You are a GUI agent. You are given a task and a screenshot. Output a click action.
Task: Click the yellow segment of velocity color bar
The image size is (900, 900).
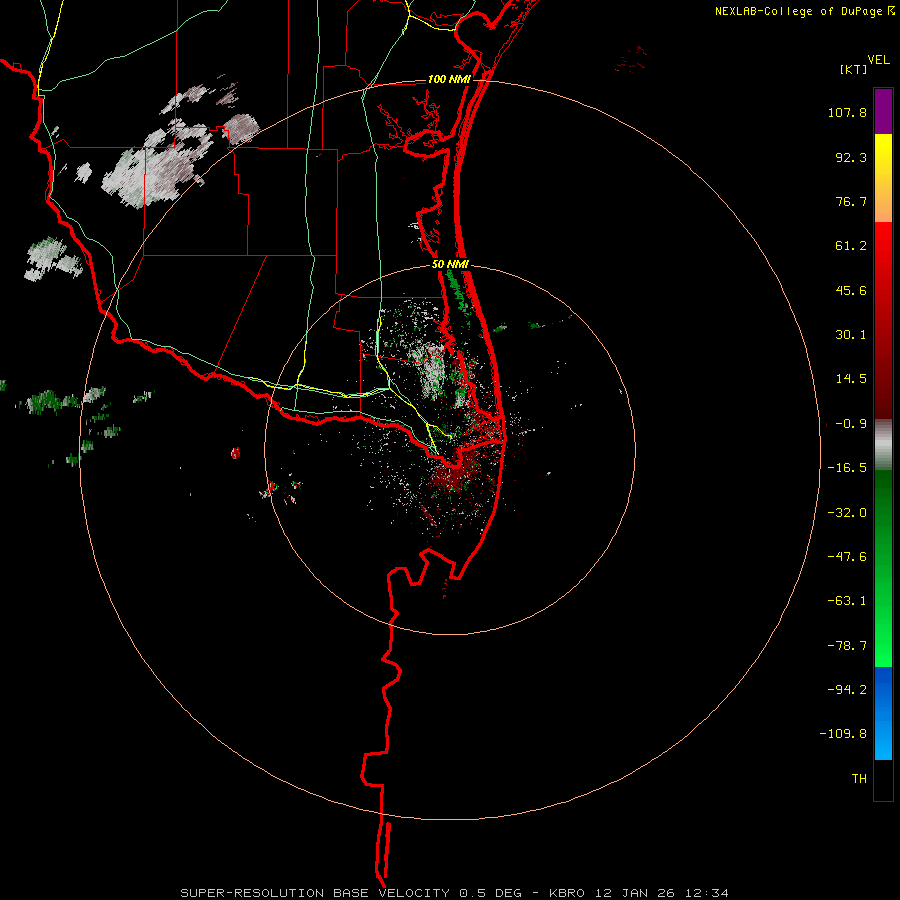point(883,178)
